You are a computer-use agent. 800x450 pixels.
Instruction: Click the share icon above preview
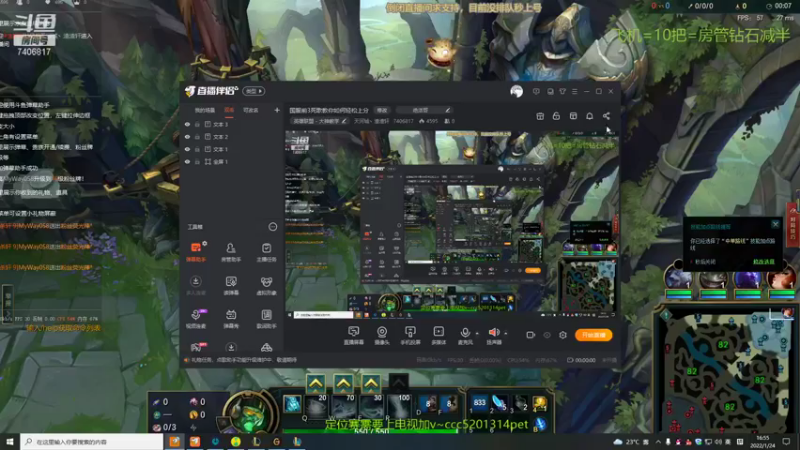[x=606, y=116]
